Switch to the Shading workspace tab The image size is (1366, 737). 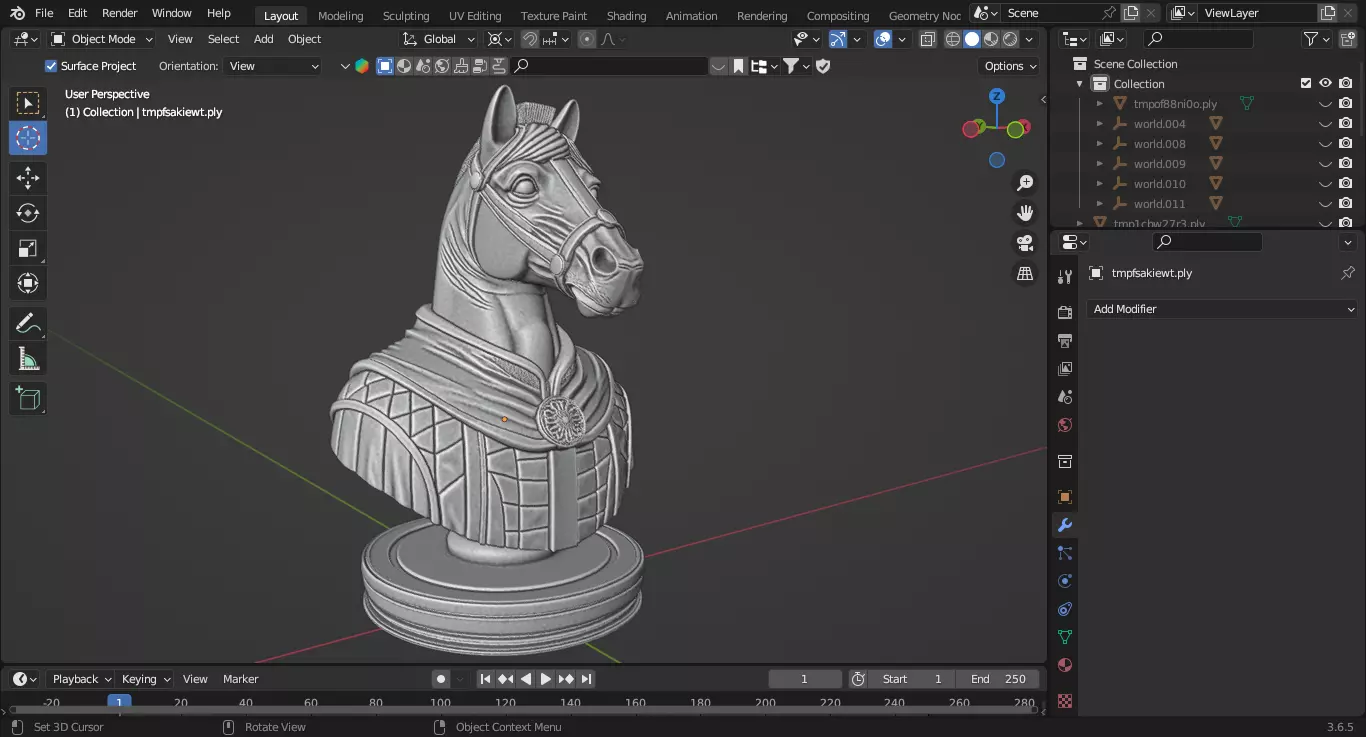626,16
